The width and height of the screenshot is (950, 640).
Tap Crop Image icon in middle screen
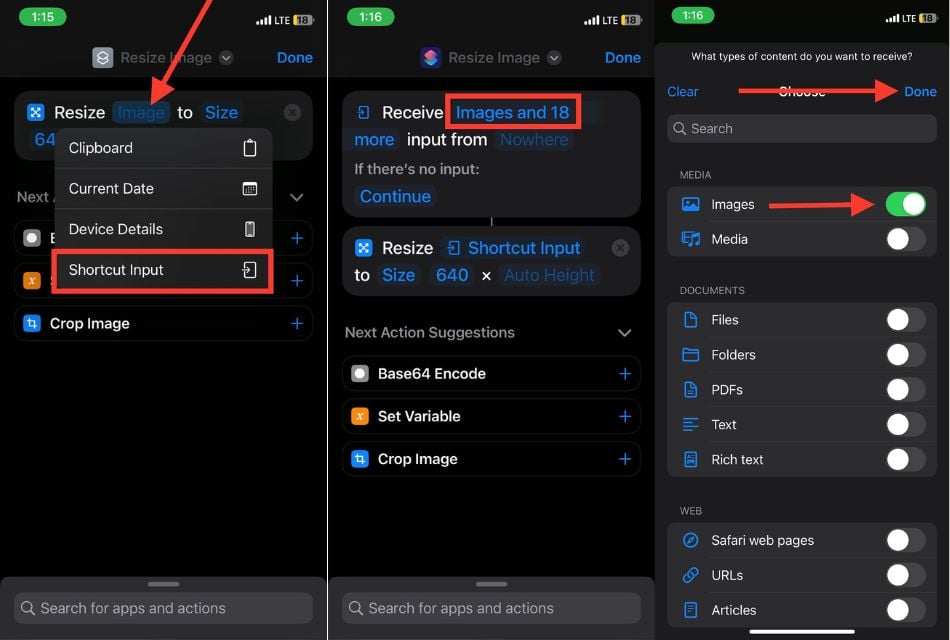360,459
